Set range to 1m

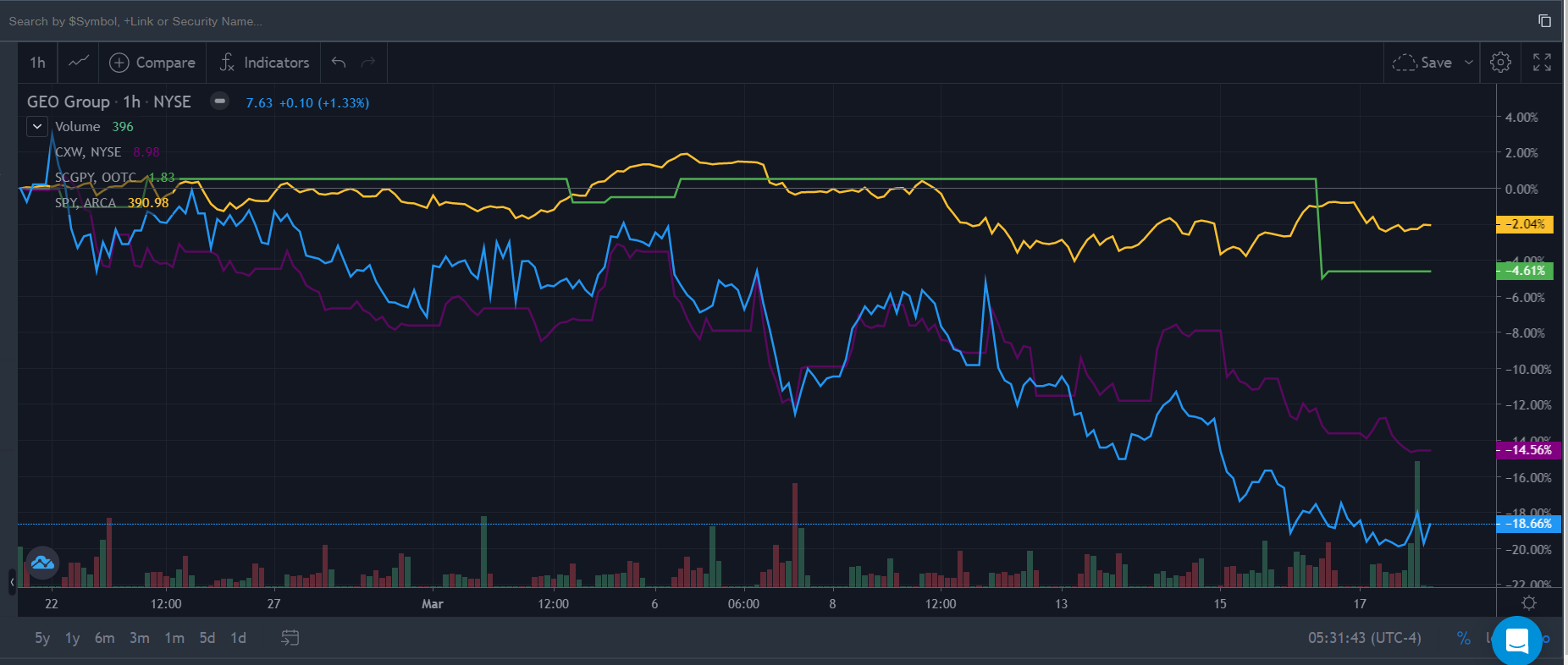point(174,638)
